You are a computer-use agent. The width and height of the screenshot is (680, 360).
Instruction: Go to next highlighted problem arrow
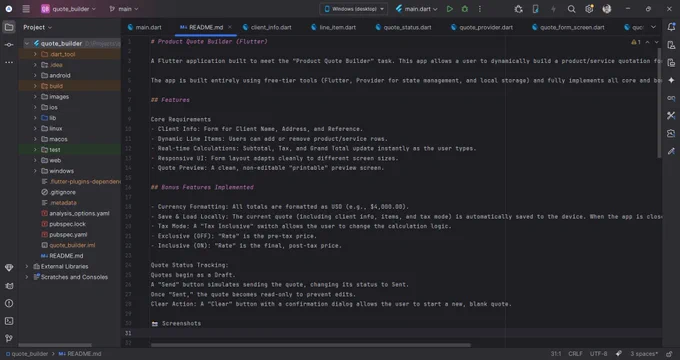tap(657, 42)
